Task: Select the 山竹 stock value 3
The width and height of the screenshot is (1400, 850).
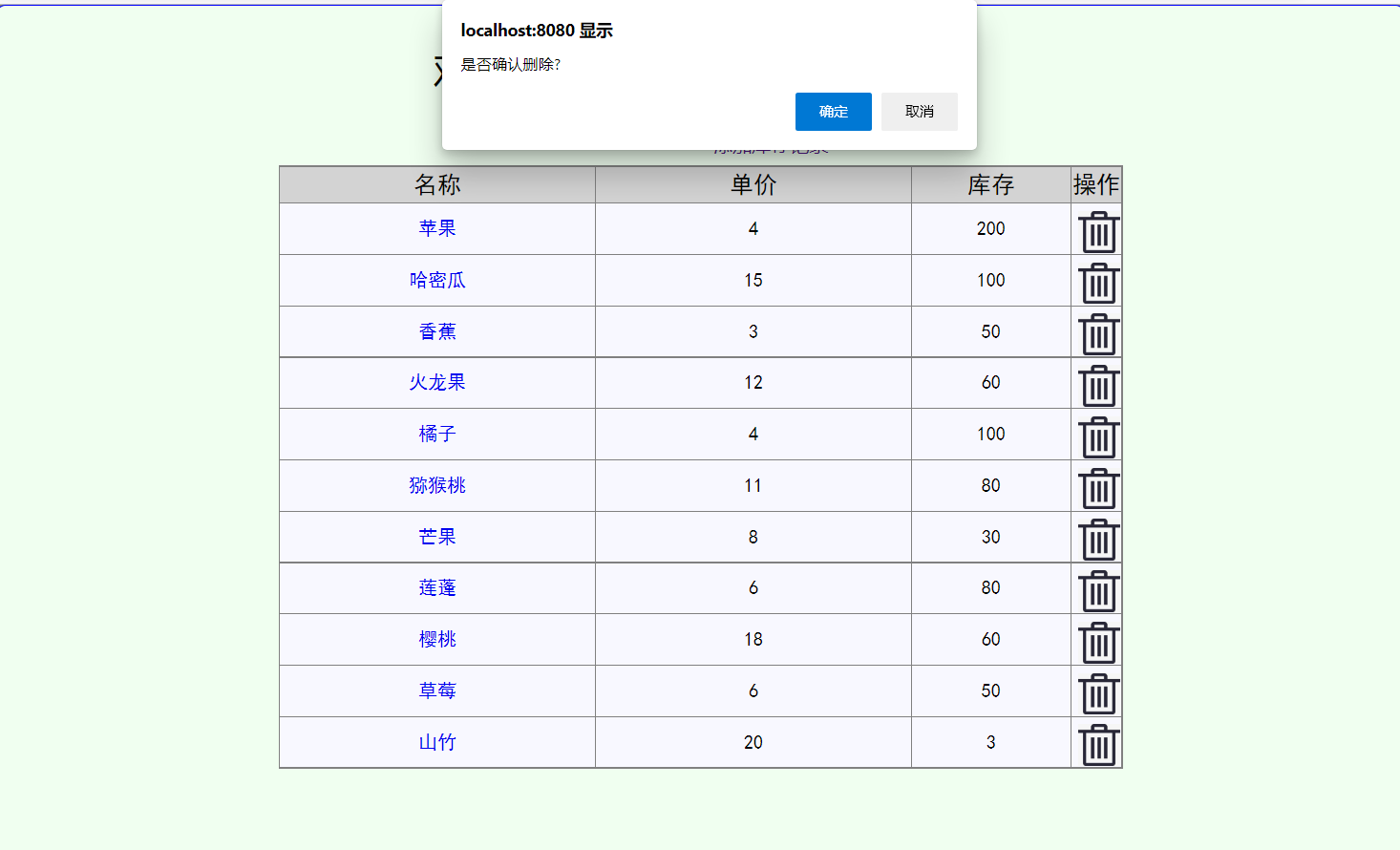Action: (x=991, y=742)
